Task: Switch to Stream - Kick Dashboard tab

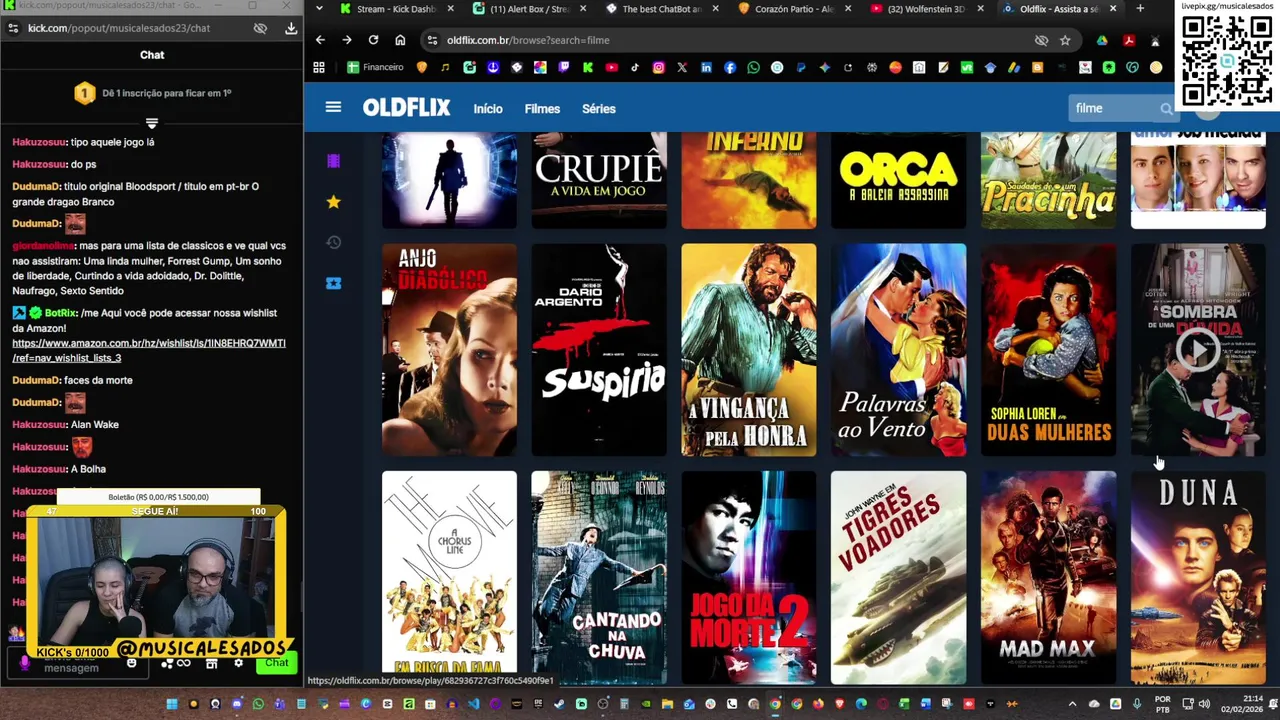Action: (x=395, y=9)
